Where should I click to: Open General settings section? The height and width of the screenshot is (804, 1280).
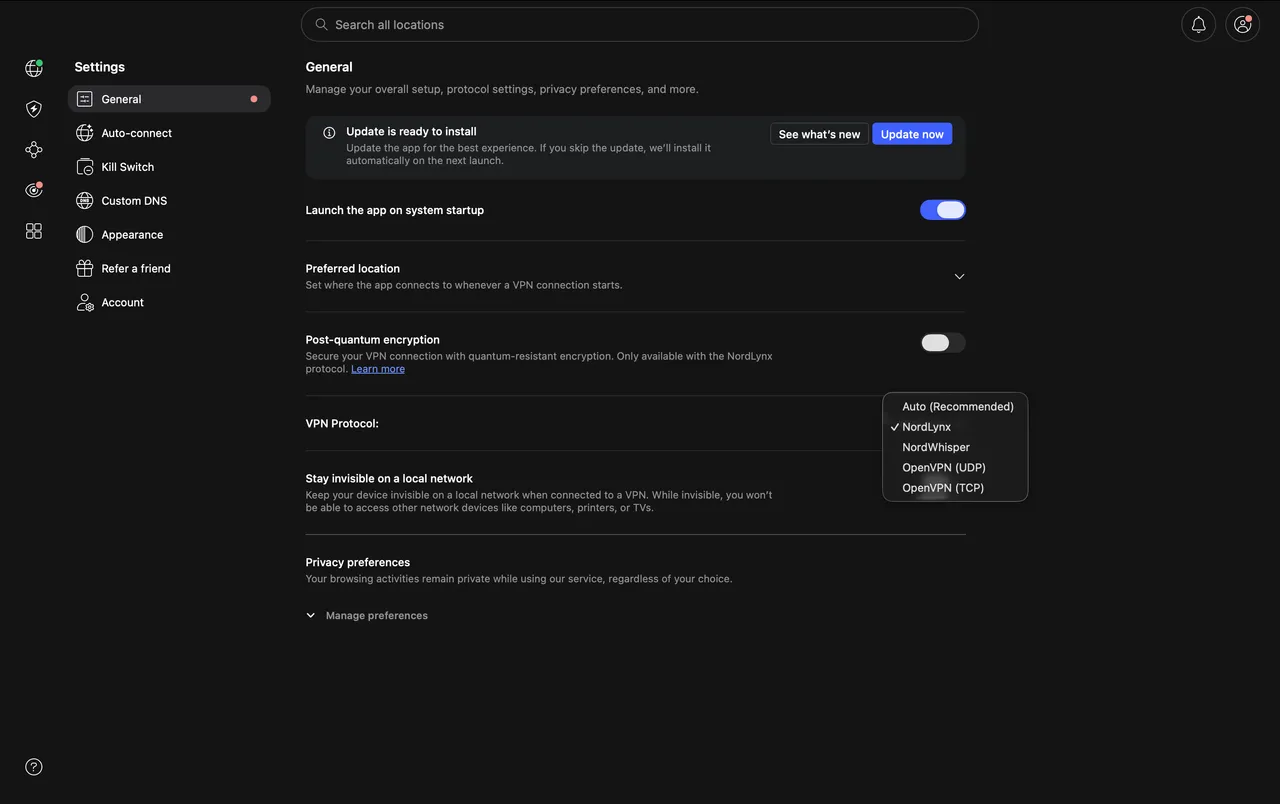(x=169, y=99)
